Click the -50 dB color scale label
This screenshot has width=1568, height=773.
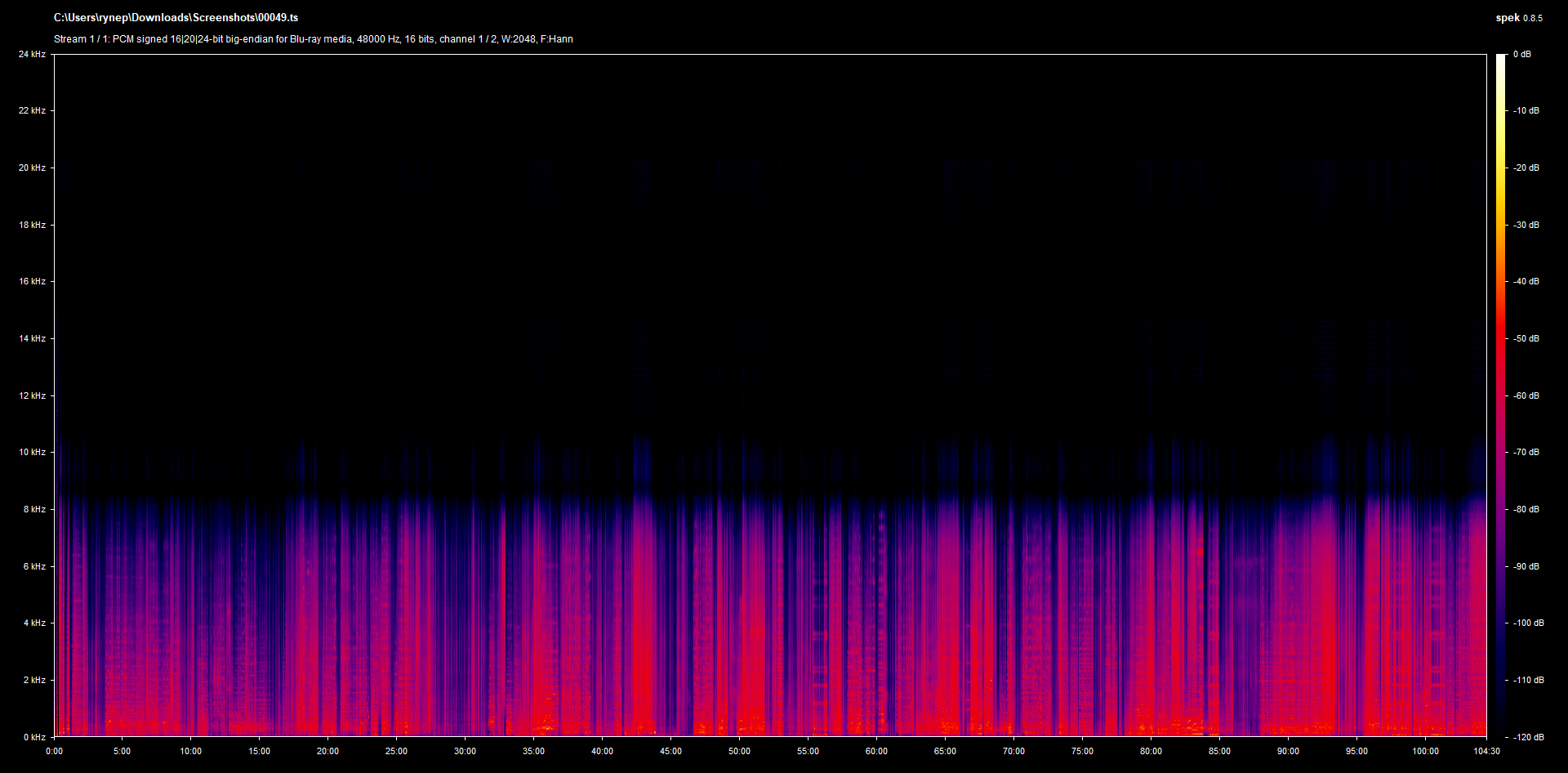pyautogui.click(x=1526, y=338)
